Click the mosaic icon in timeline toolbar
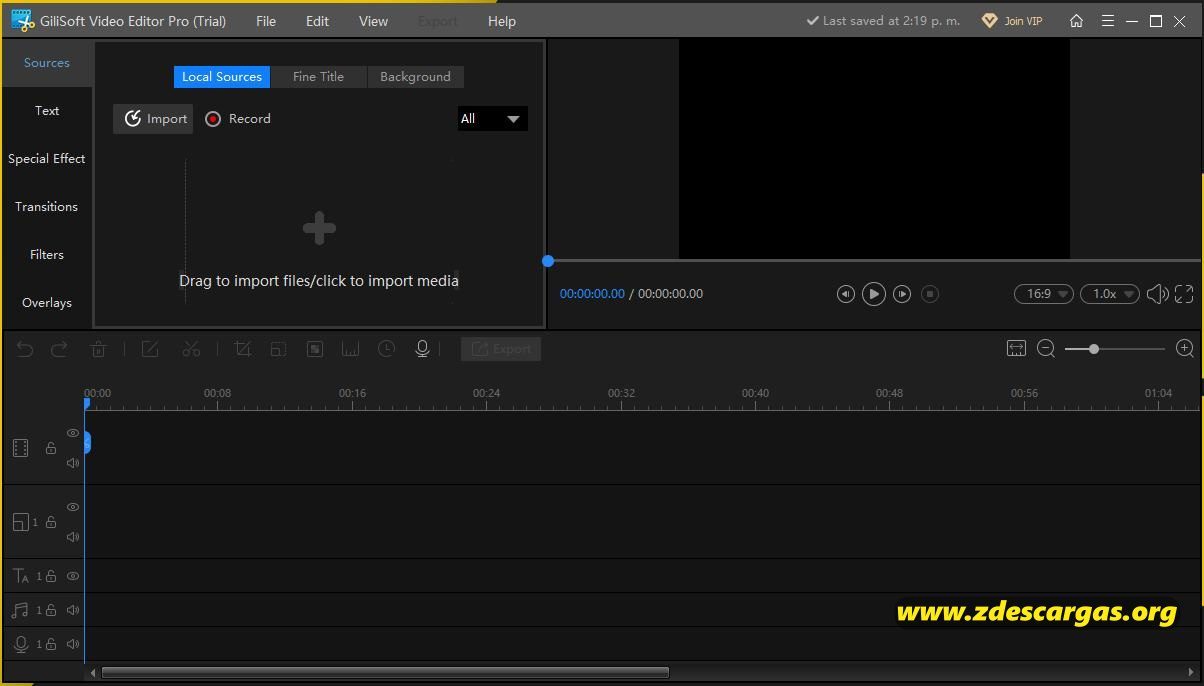Image resolution: width=1204 pixels, height=686 pixels. pos(314,349)
